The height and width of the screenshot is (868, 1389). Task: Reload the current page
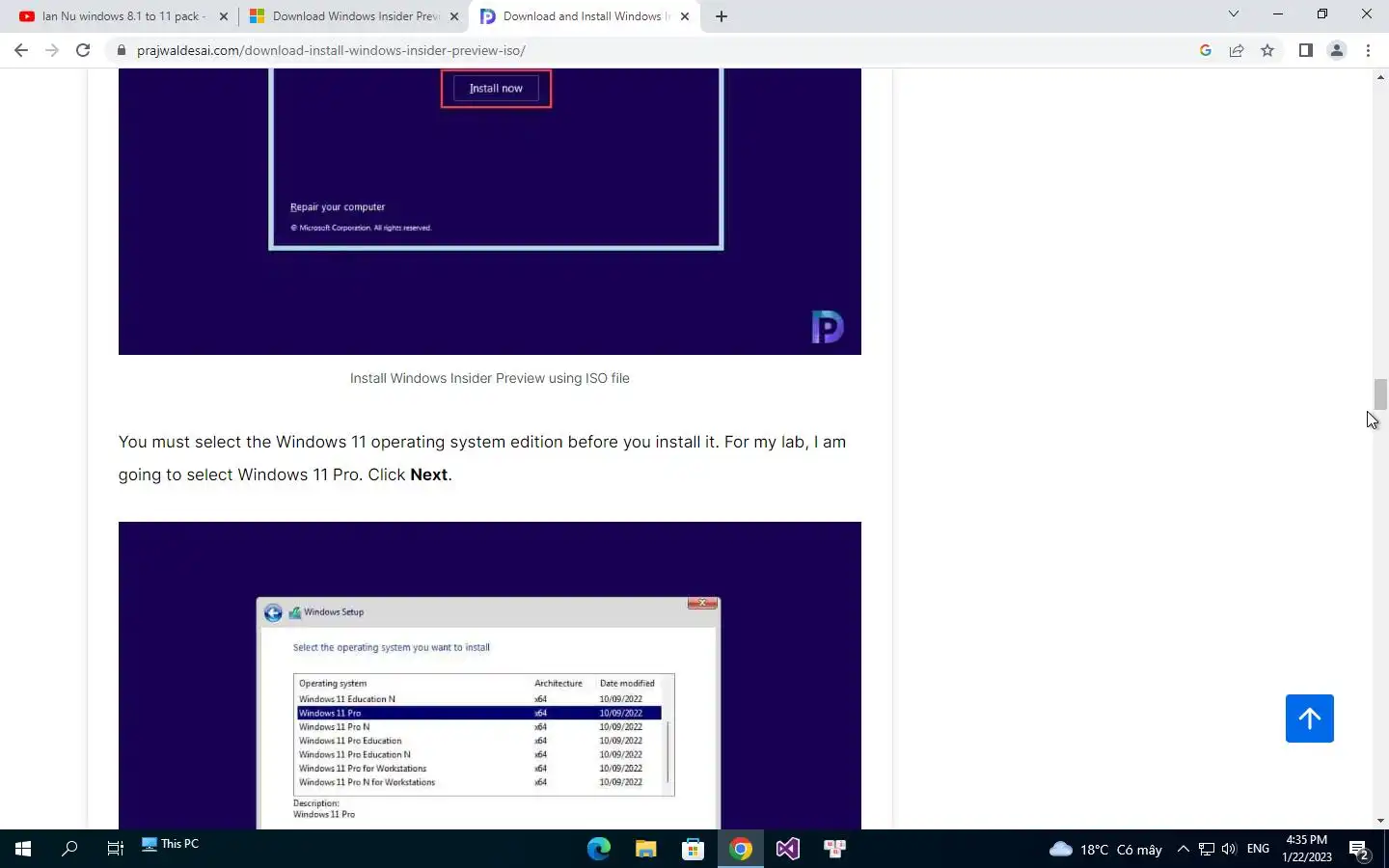click(x=83, y=50)
